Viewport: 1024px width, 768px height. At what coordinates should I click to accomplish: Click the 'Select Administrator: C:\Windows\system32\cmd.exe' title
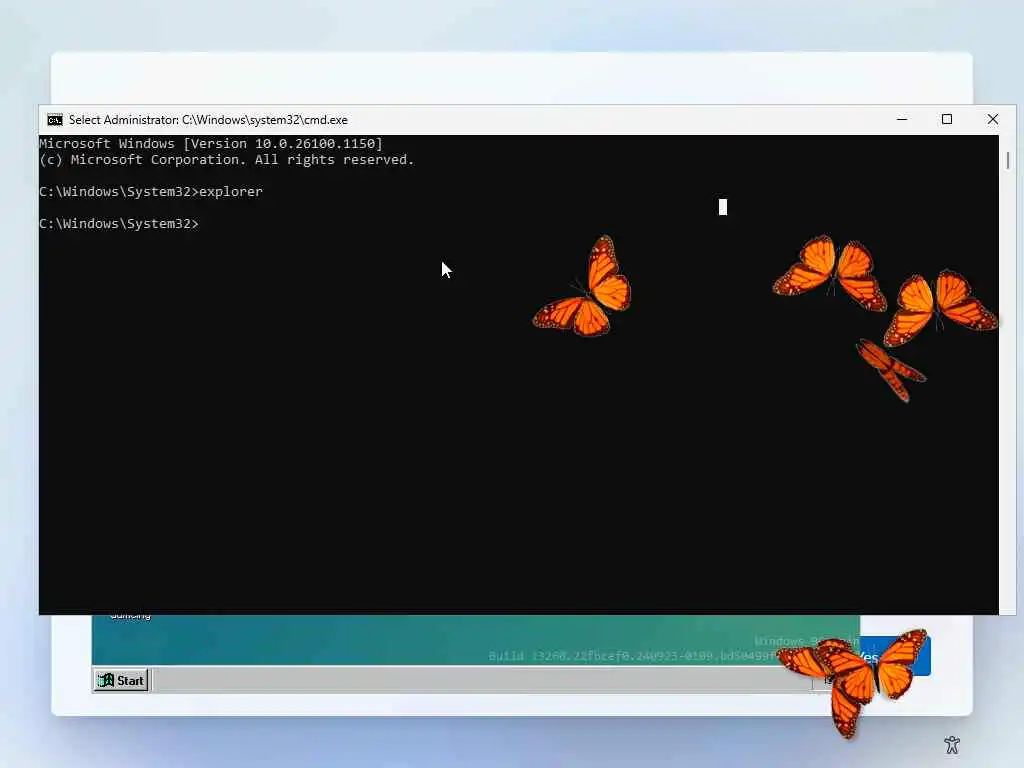208,120
